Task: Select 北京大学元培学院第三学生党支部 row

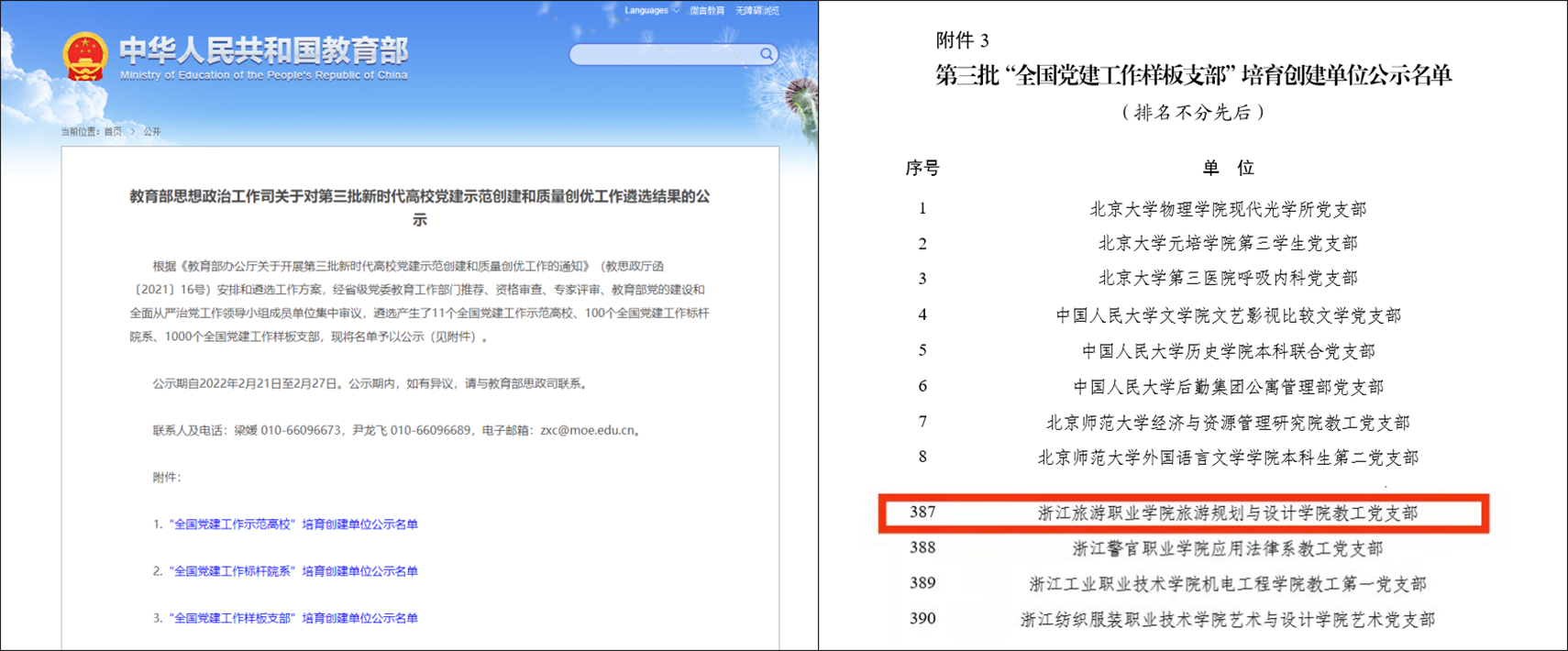Action: [x=1228, y=243]
